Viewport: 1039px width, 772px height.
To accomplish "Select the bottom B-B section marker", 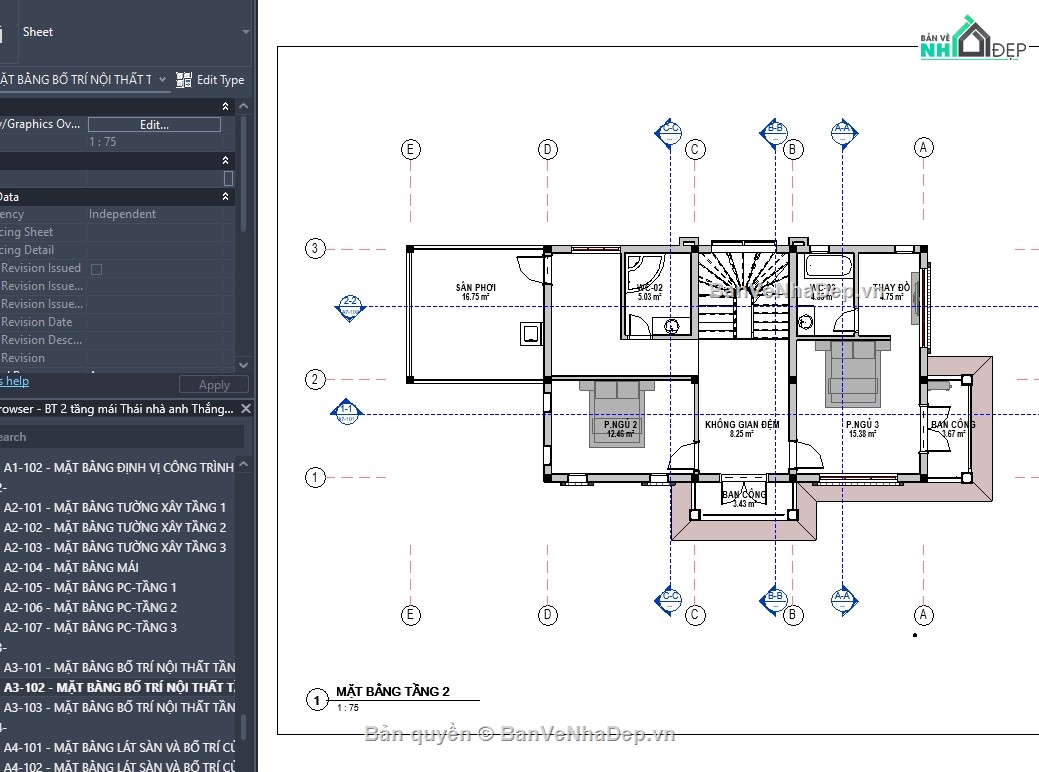I will pos(773,600).
